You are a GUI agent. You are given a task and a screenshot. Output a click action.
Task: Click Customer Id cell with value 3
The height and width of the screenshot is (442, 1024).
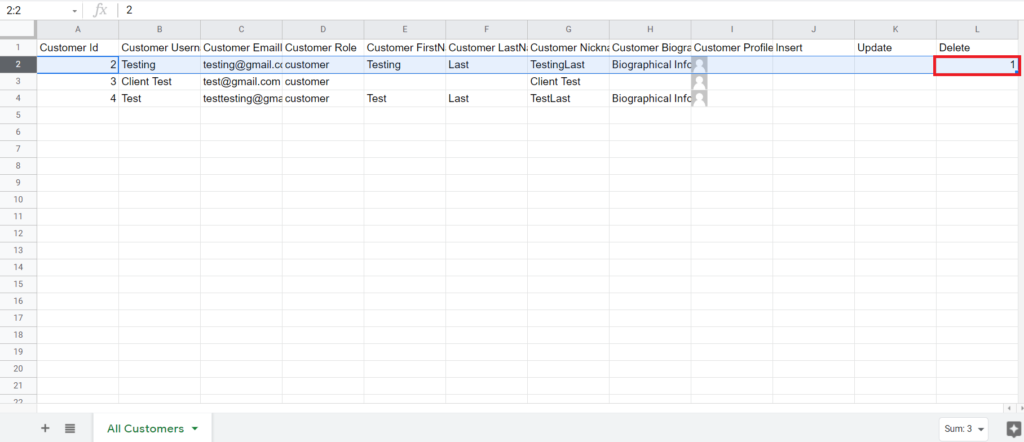(78, 82)
